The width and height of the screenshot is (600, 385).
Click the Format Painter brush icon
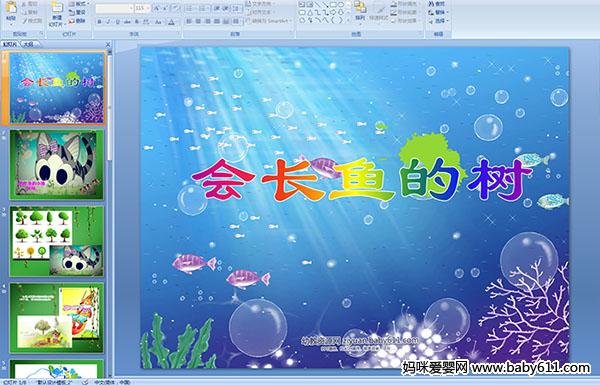click(26, 21)
